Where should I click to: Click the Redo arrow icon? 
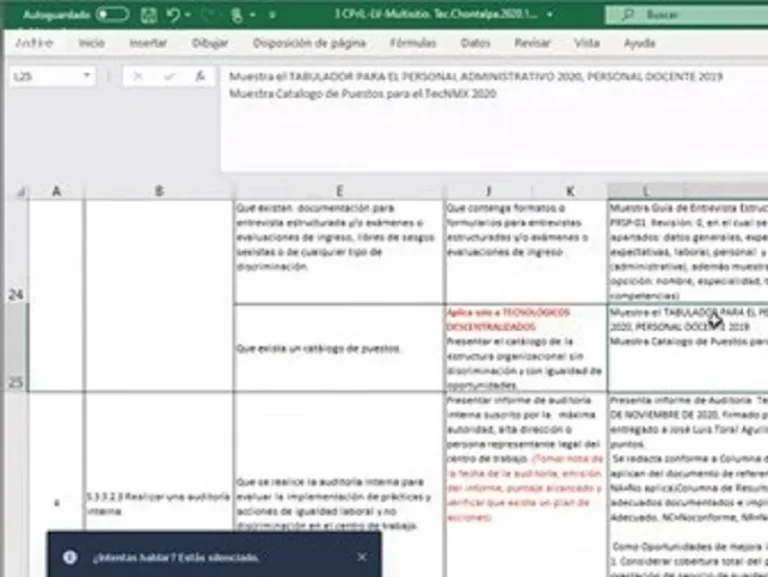click(x=209, y=15)
